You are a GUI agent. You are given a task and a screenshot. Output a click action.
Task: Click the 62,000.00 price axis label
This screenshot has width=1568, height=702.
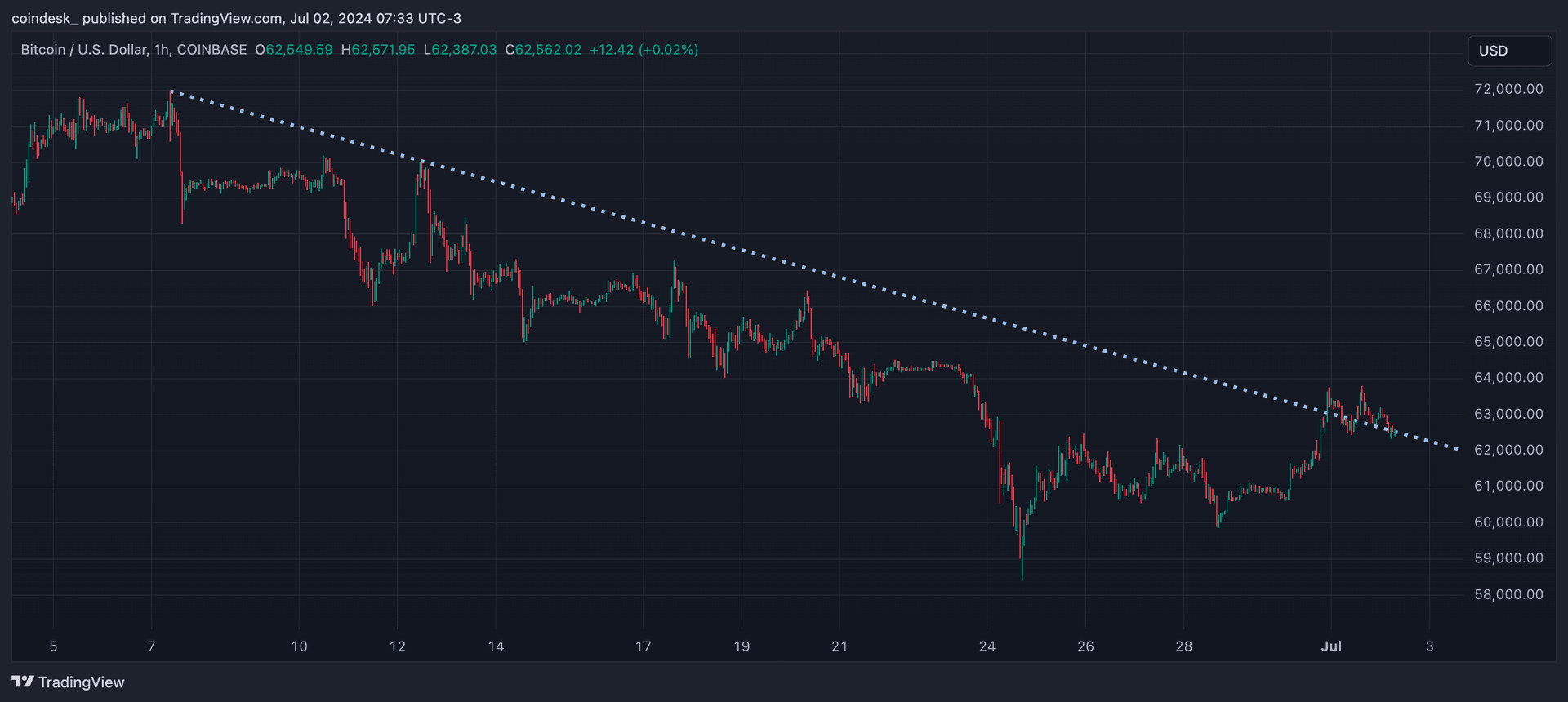tap(1508, 450)
